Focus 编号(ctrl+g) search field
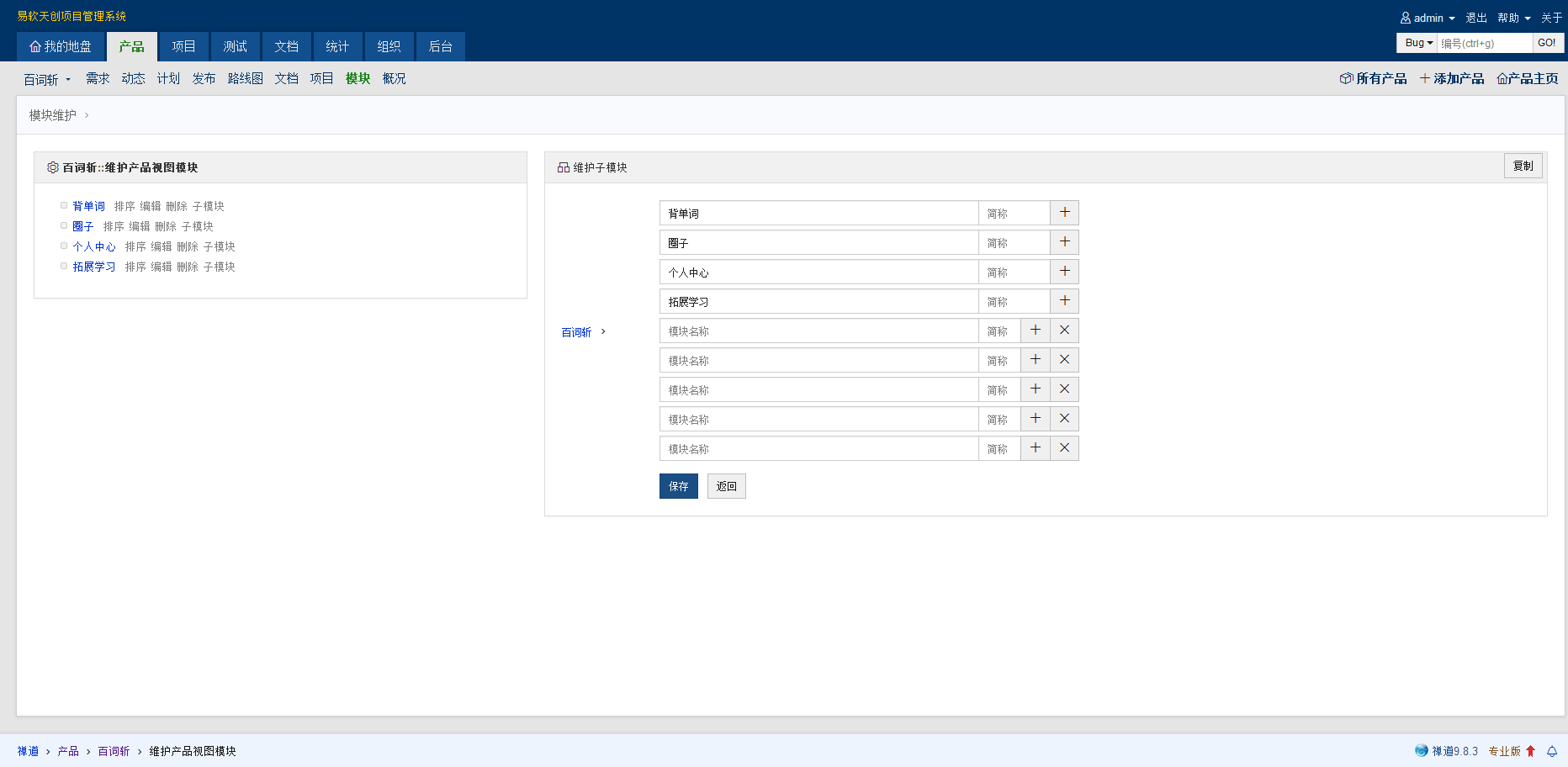 click(x=1485, y=43)
